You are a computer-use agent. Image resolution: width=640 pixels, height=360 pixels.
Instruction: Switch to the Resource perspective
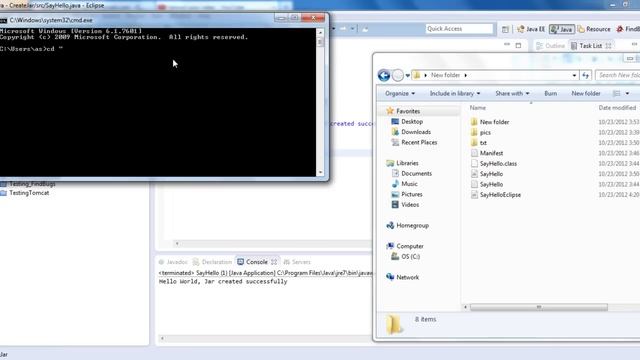click(x=594, y=29)
